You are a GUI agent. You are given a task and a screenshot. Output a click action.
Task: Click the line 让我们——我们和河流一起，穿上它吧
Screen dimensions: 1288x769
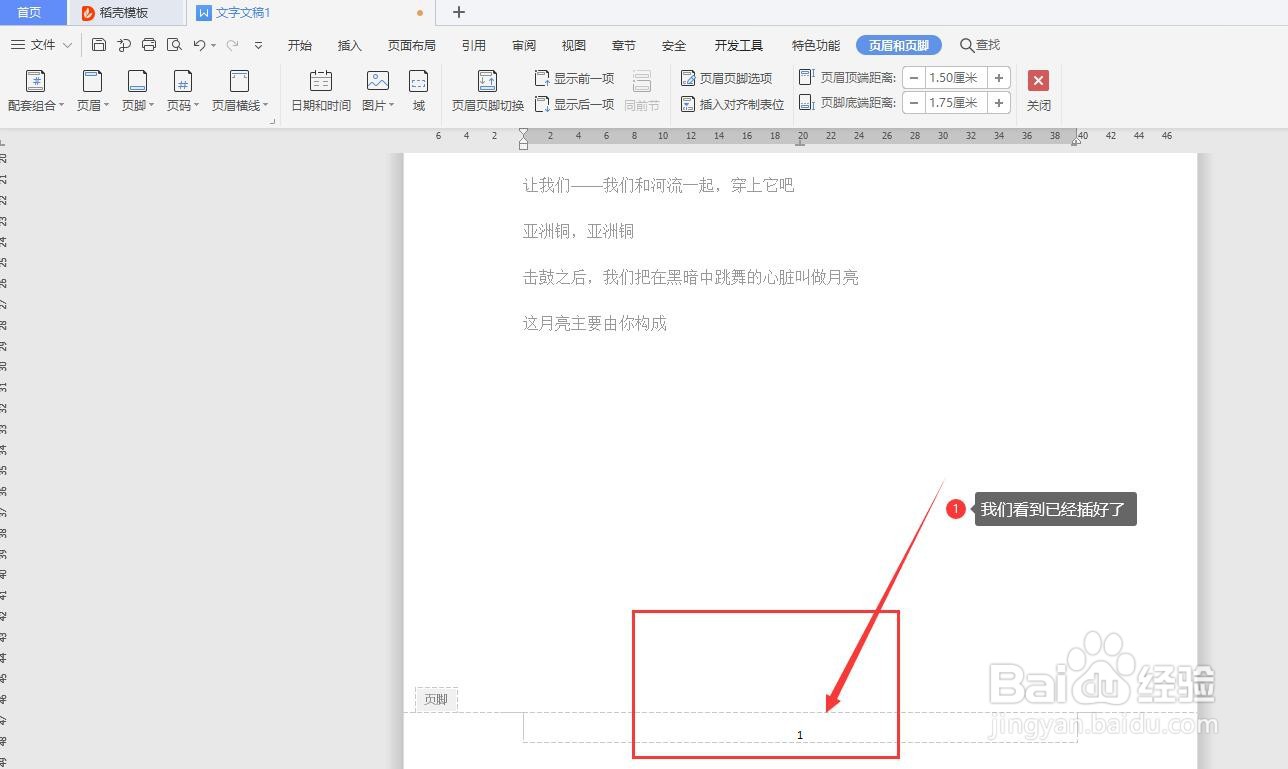(658, 185)
